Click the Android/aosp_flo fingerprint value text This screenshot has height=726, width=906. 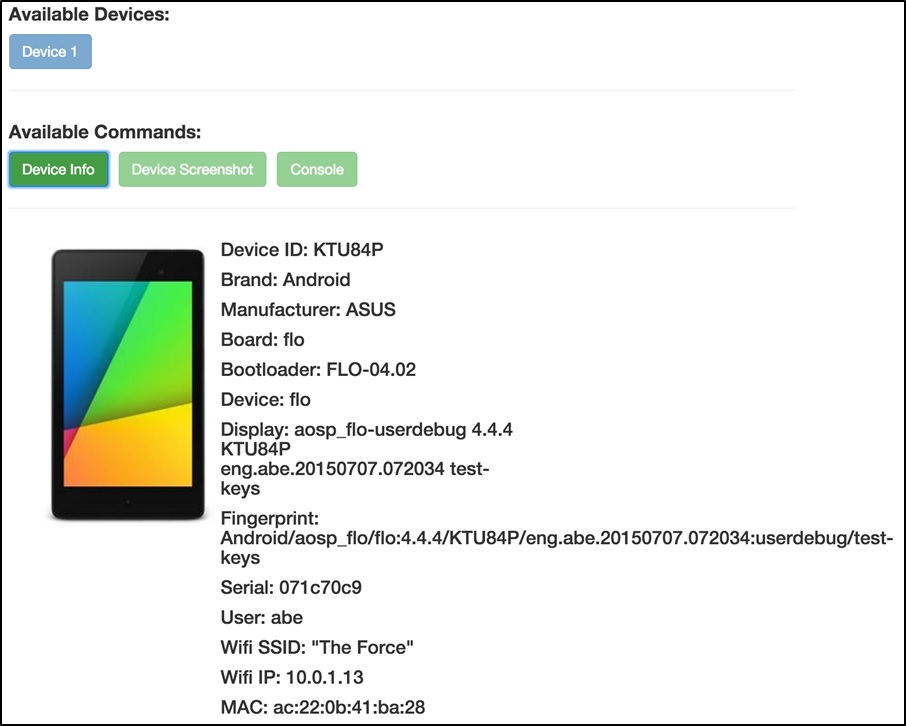pos(557,548)
